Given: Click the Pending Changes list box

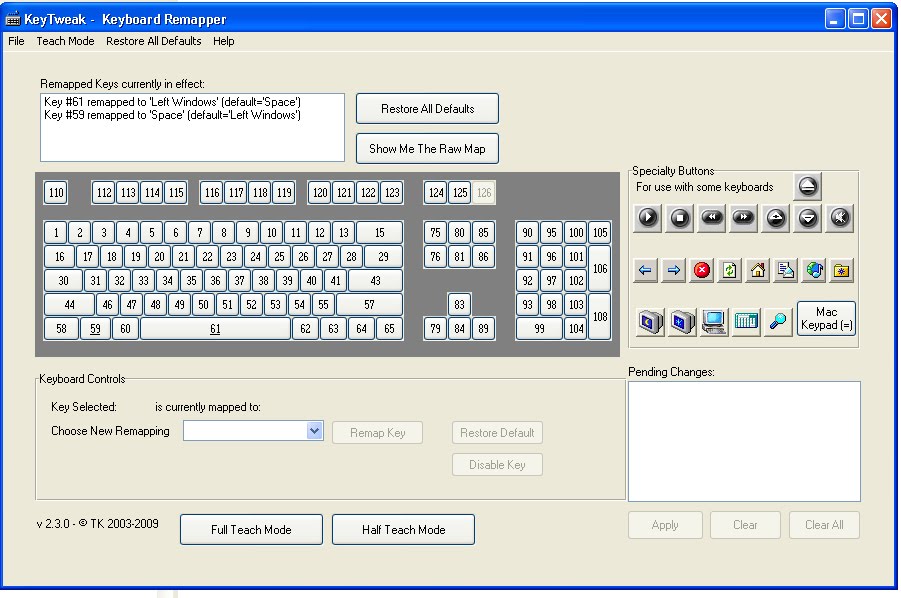Looking at the screenshot, I should (x=744, y=441).
